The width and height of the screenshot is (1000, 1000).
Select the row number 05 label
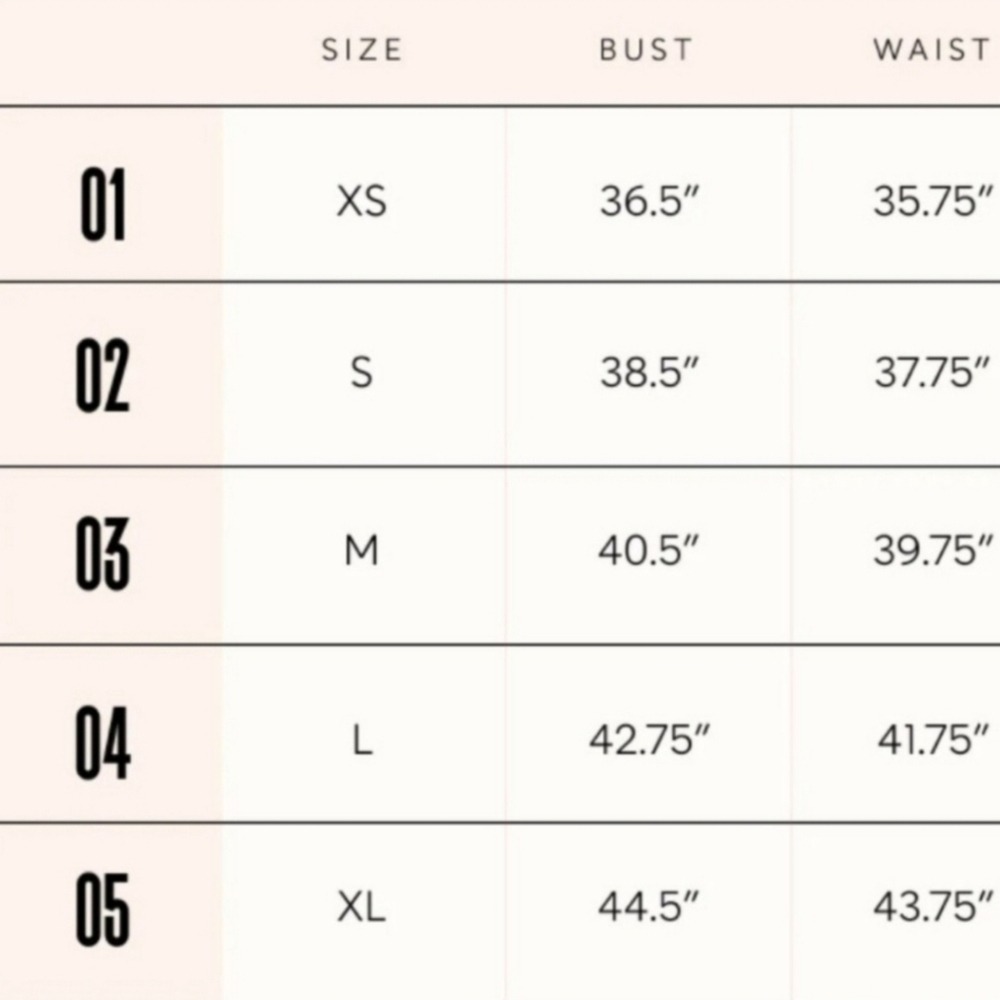click(x=103, y=909)
